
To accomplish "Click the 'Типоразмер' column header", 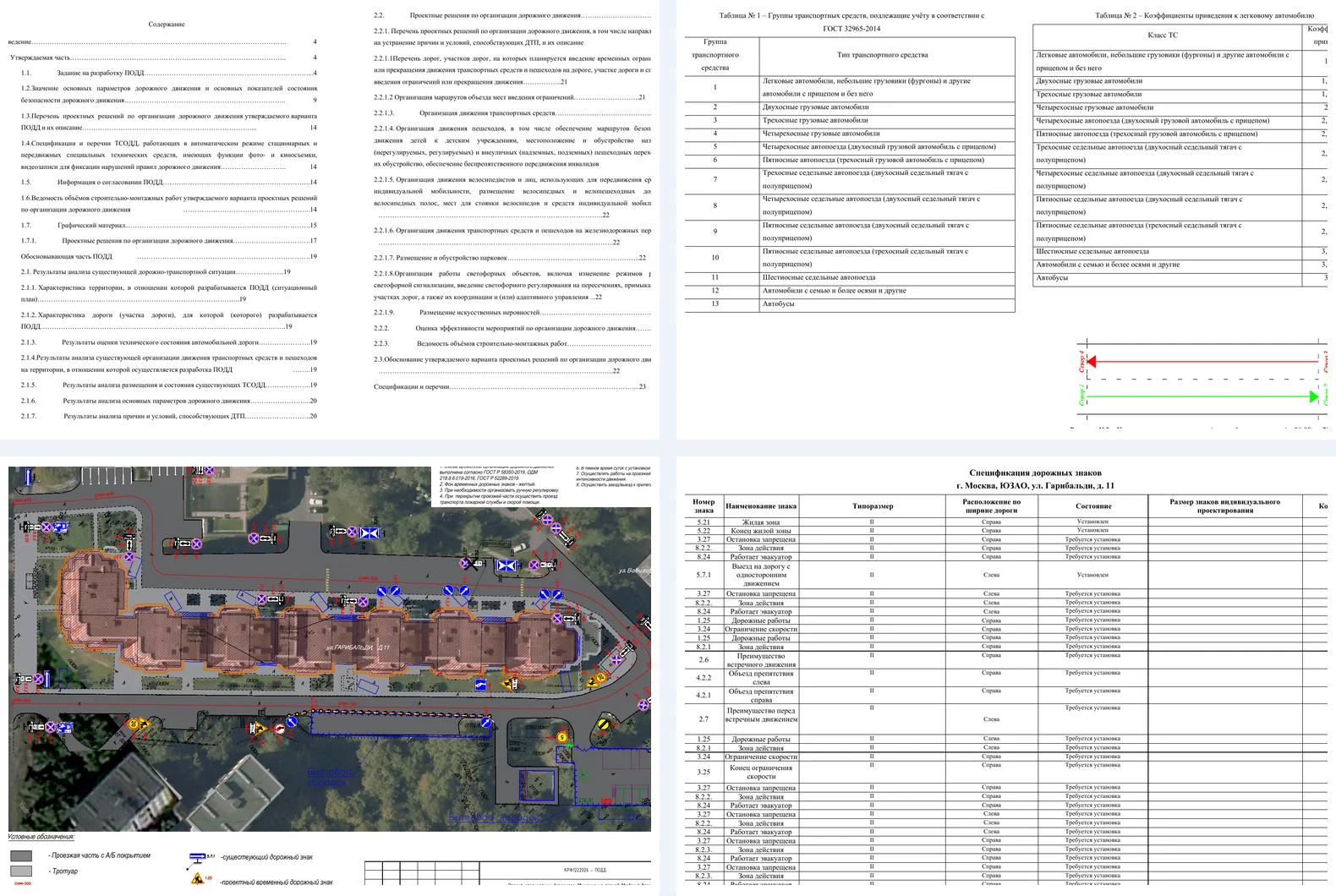I will [x=873, y=506].
